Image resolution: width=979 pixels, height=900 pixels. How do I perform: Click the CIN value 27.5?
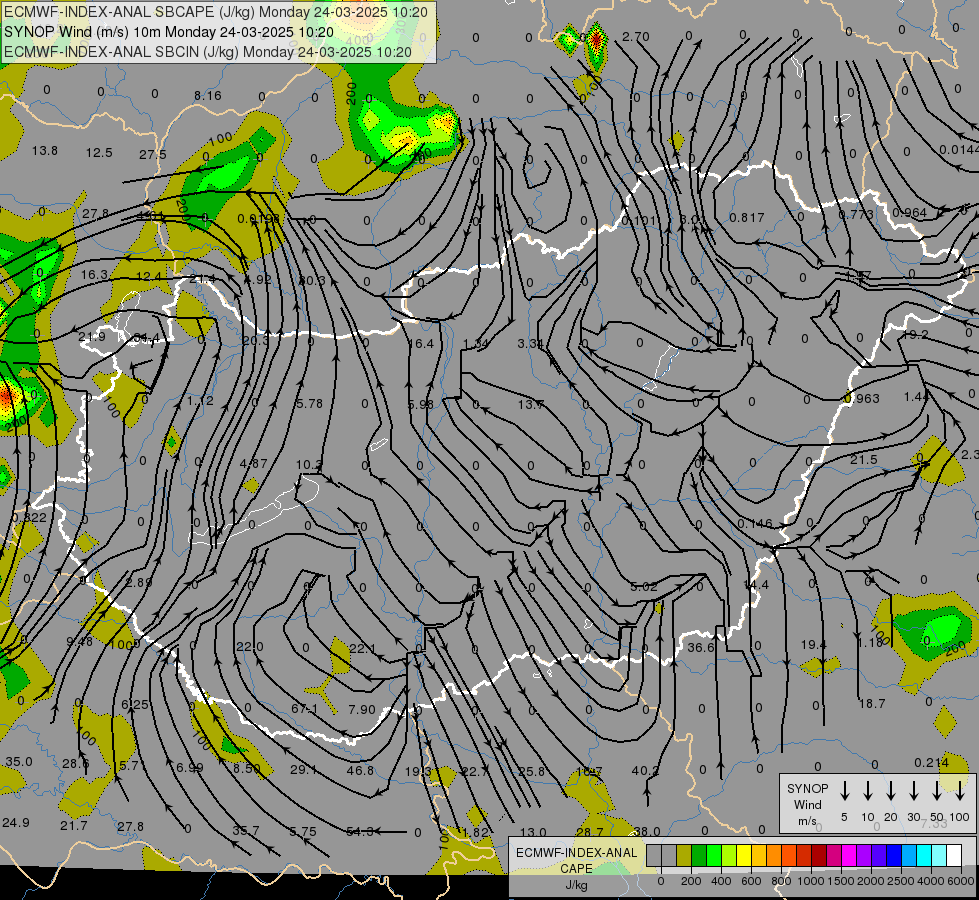click(153, 155)
